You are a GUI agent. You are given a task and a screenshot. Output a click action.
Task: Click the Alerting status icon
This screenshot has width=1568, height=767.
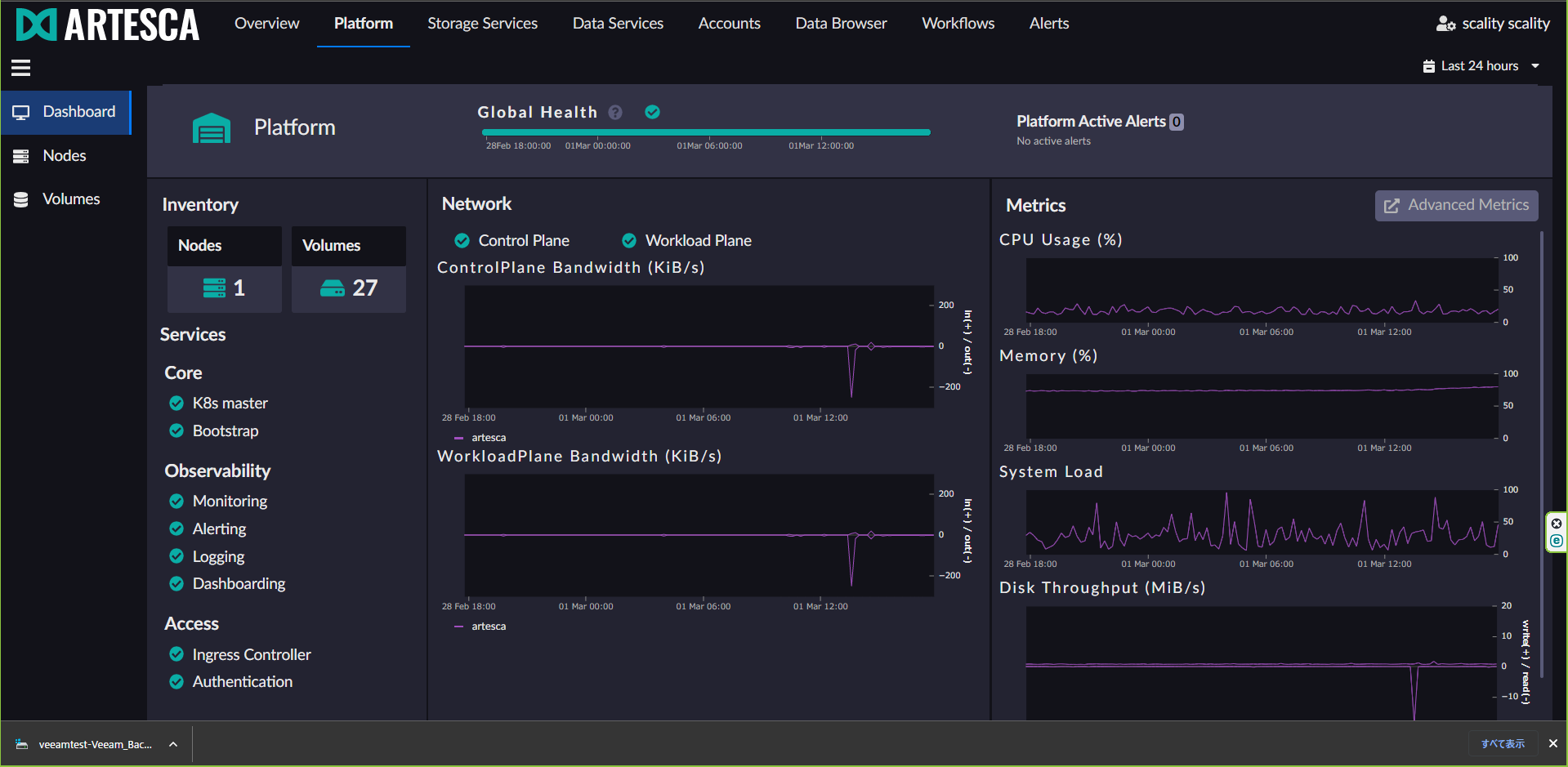coord(176,528)
